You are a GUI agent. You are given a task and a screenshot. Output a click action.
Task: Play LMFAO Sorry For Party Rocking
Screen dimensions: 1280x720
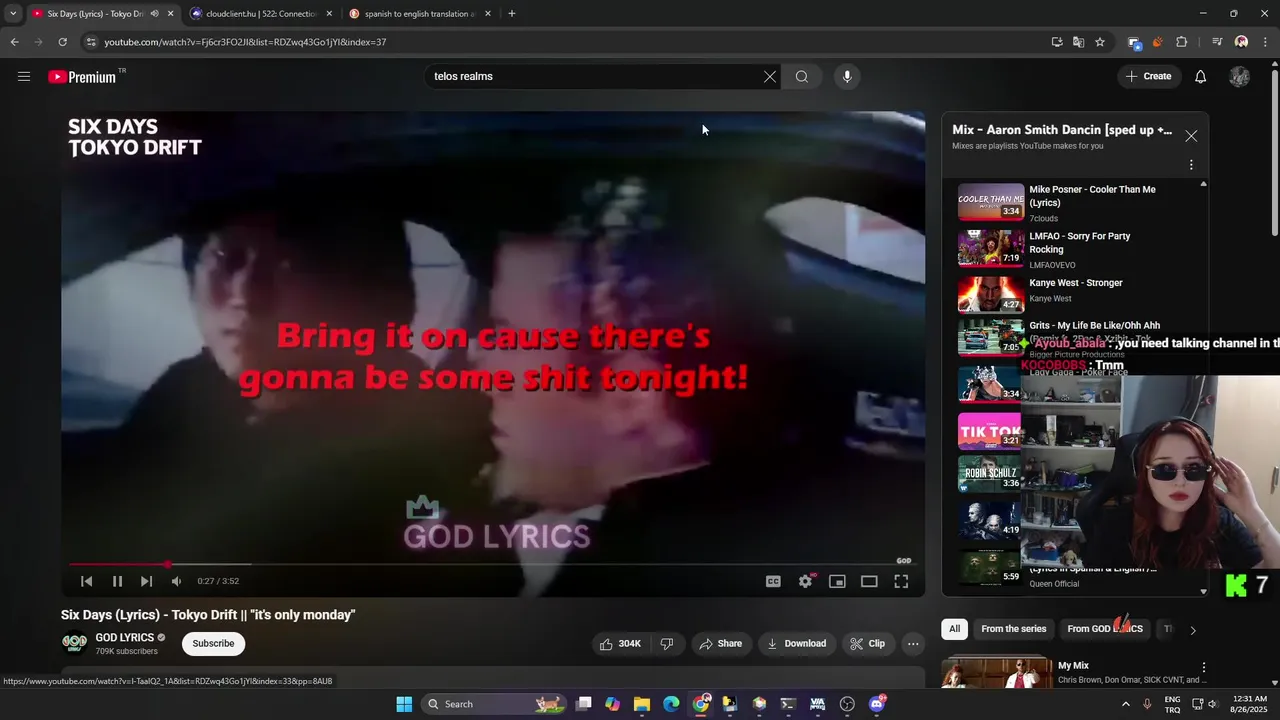tap(991, 248)
